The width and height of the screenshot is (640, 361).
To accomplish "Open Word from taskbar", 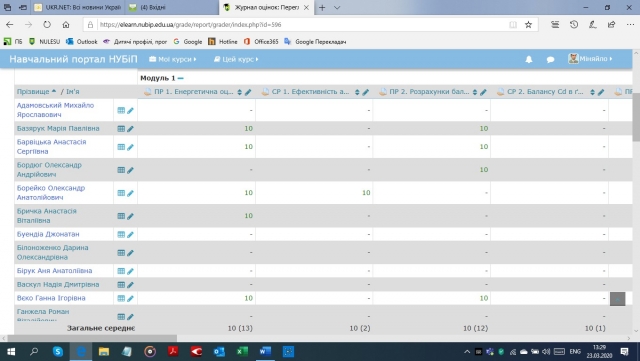I will 265,351.
